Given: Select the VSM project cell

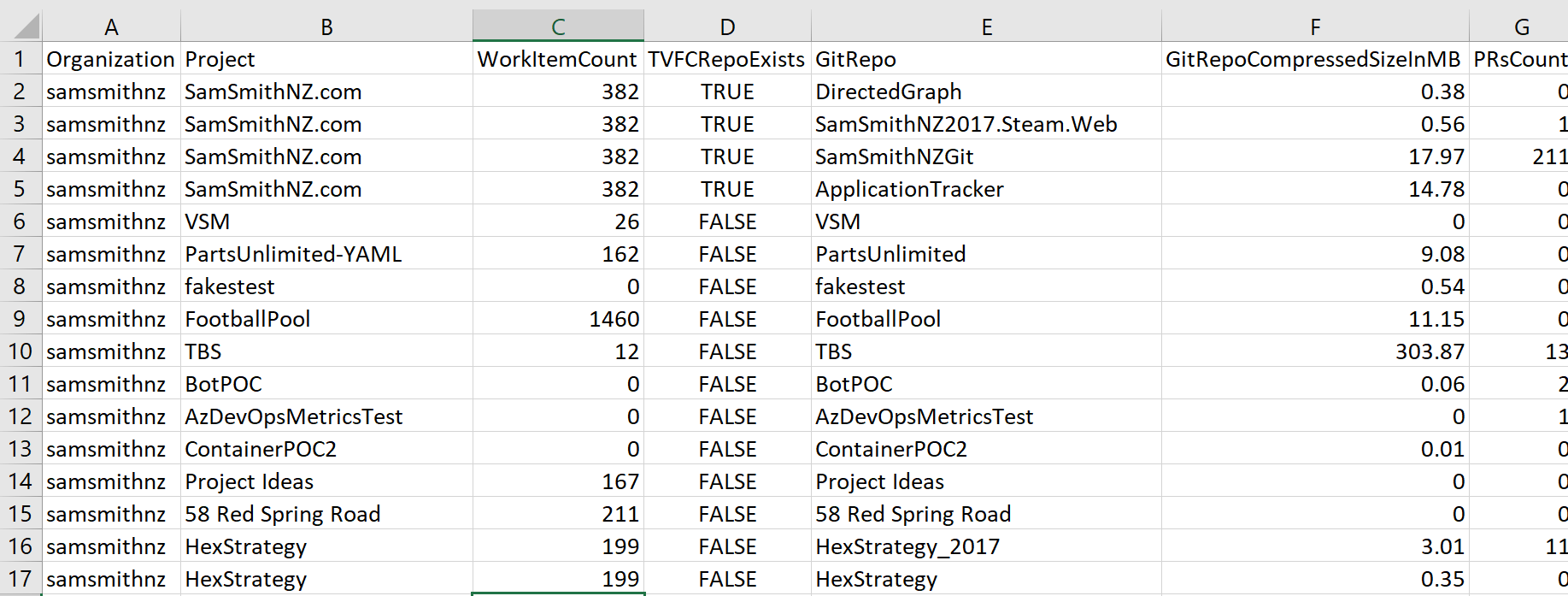Looking at the screenshot, I should [x=326, y=221].
